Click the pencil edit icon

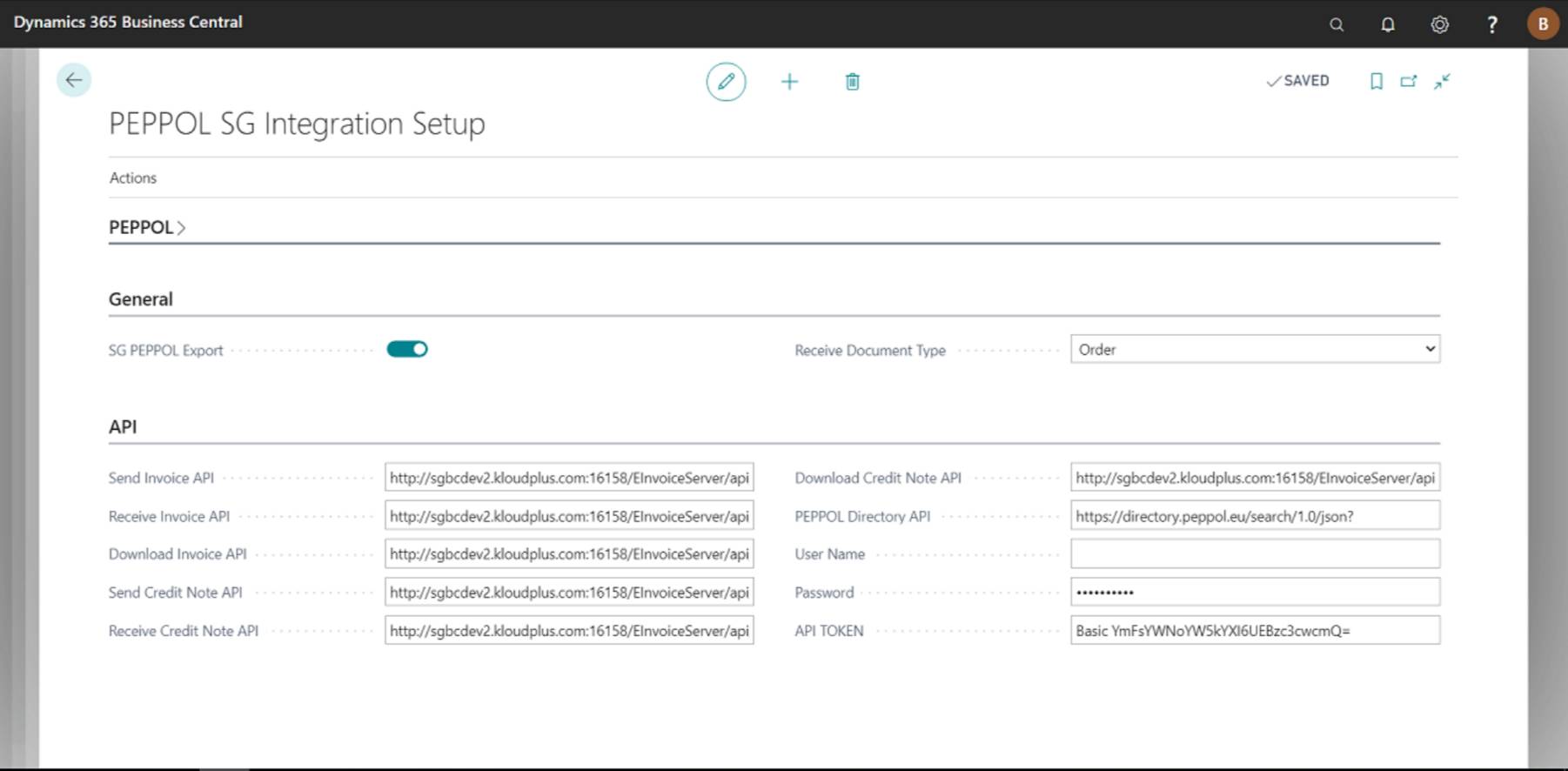[x=726, y=82]
